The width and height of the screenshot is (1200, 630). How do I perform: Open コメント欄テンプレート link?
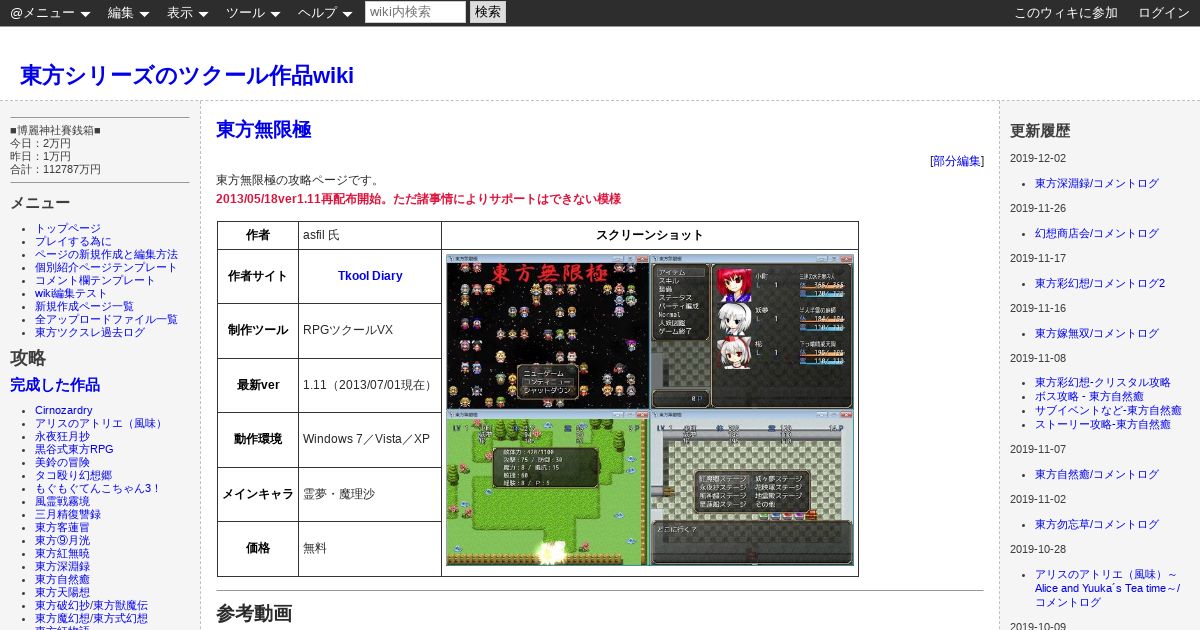click(x=95, y=281)
